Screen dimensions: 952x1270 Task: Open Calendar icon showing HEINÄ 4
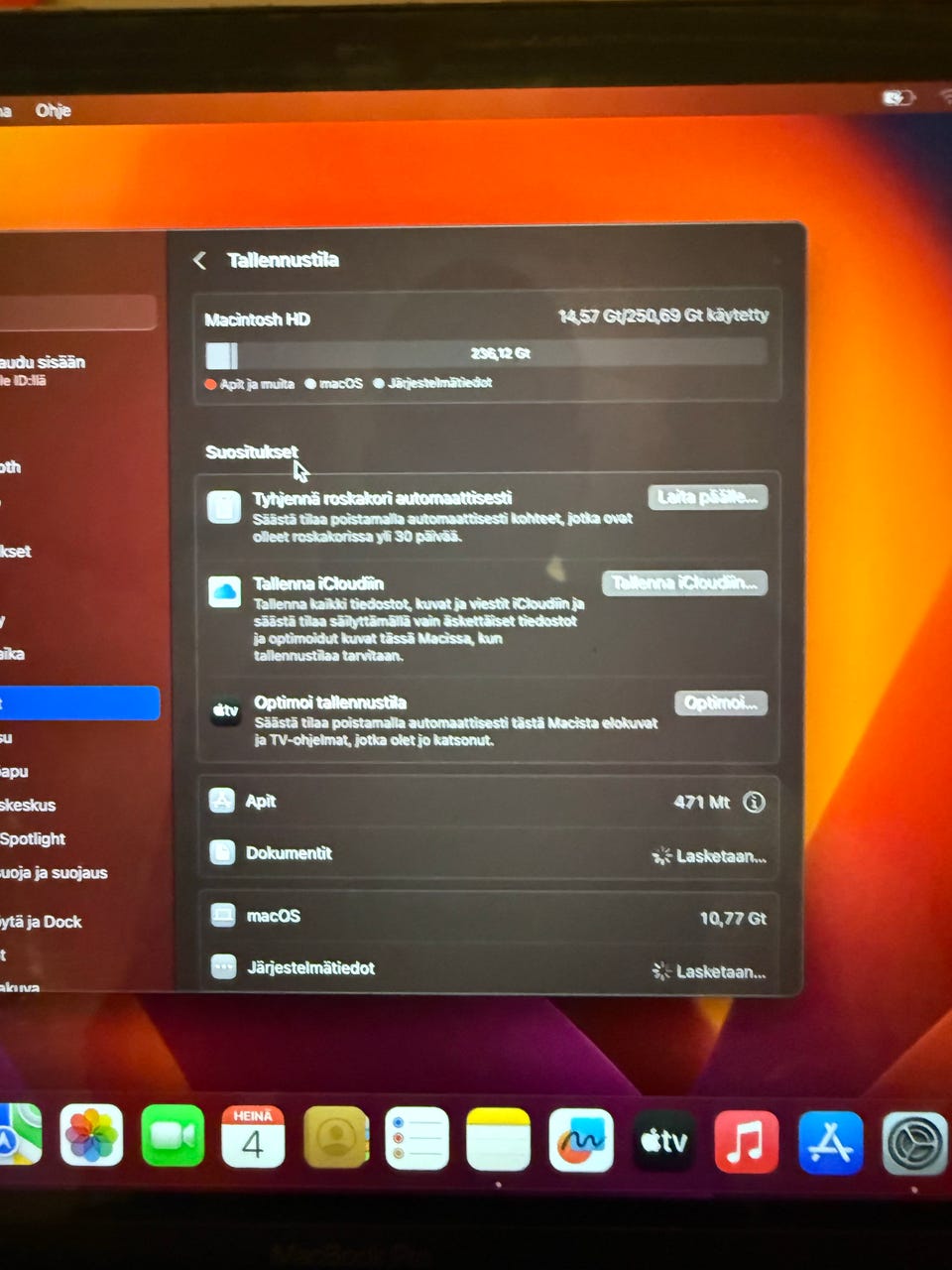253,1137
